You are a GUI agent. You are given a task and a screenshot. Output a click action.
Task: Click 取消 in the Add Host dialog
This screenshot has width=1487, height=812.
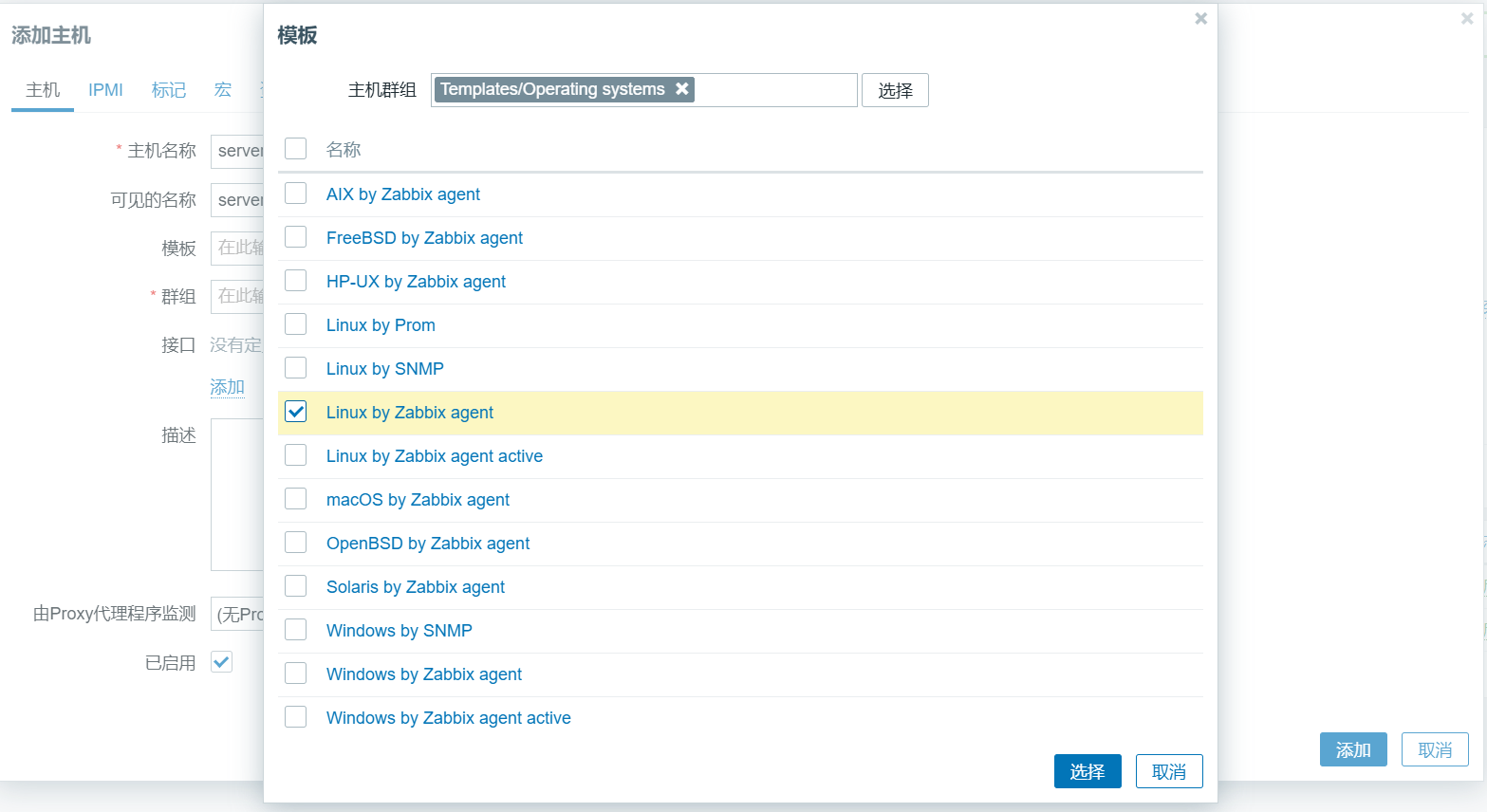[x=1435, y=749]
